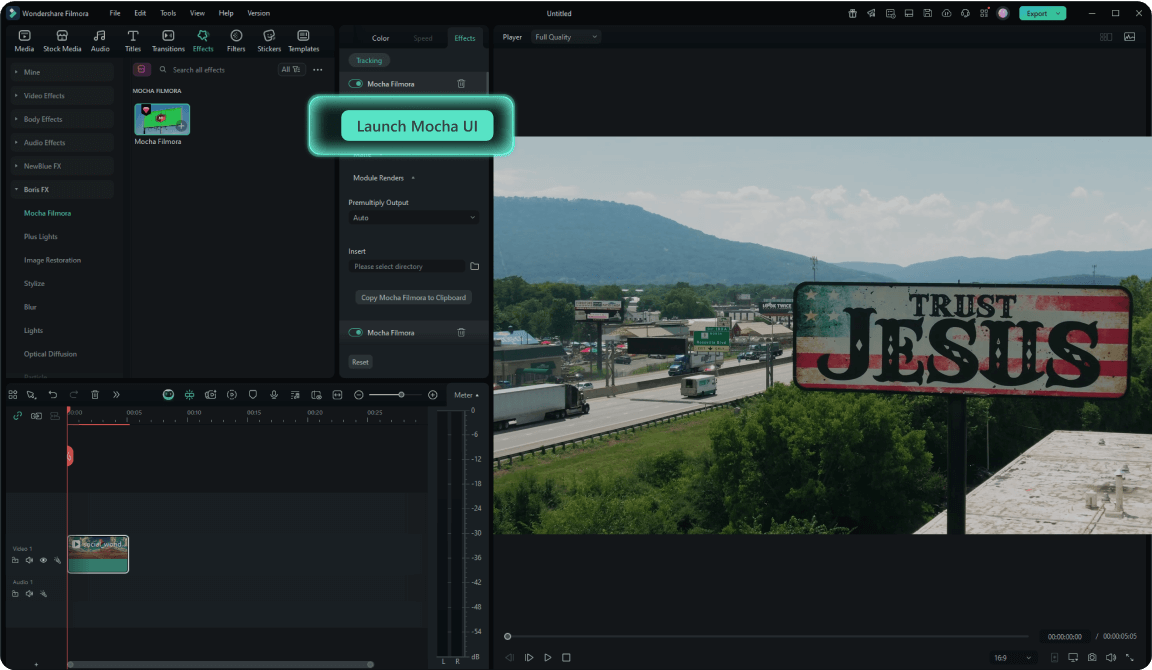
Task: Collapse the Boris FX category
Action: (62, 190)
